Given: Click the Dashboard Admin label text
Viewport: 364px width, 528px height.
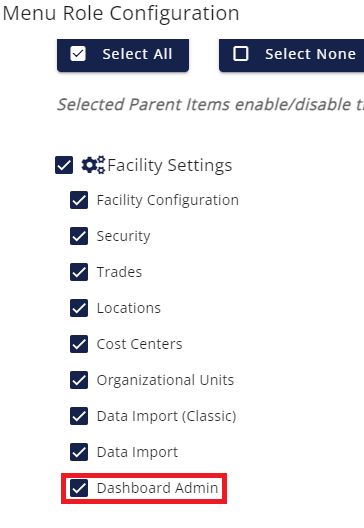Looking at the screenshot, I should (157, 488).
